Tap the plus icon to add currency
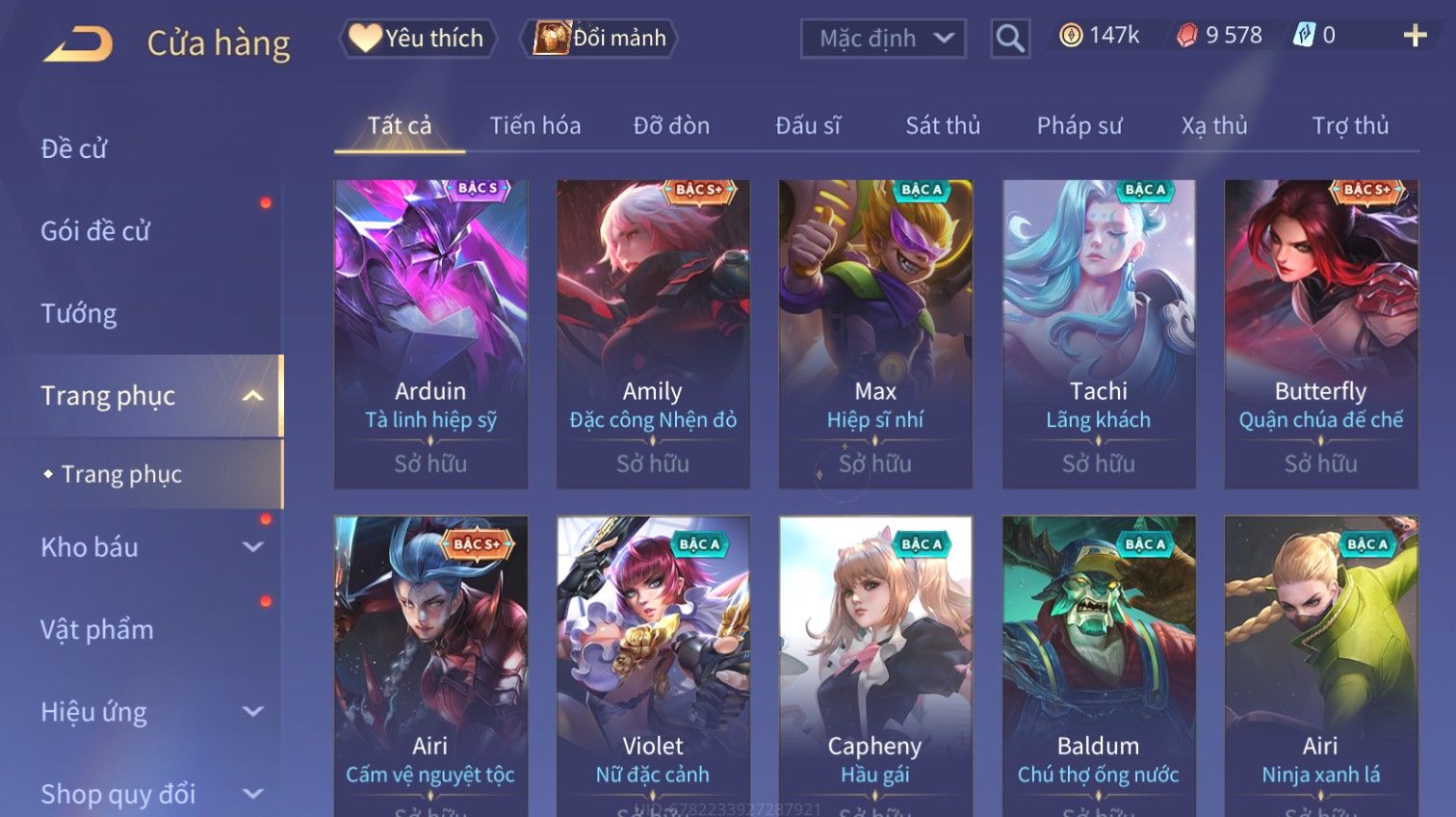 coord(1415,37)
